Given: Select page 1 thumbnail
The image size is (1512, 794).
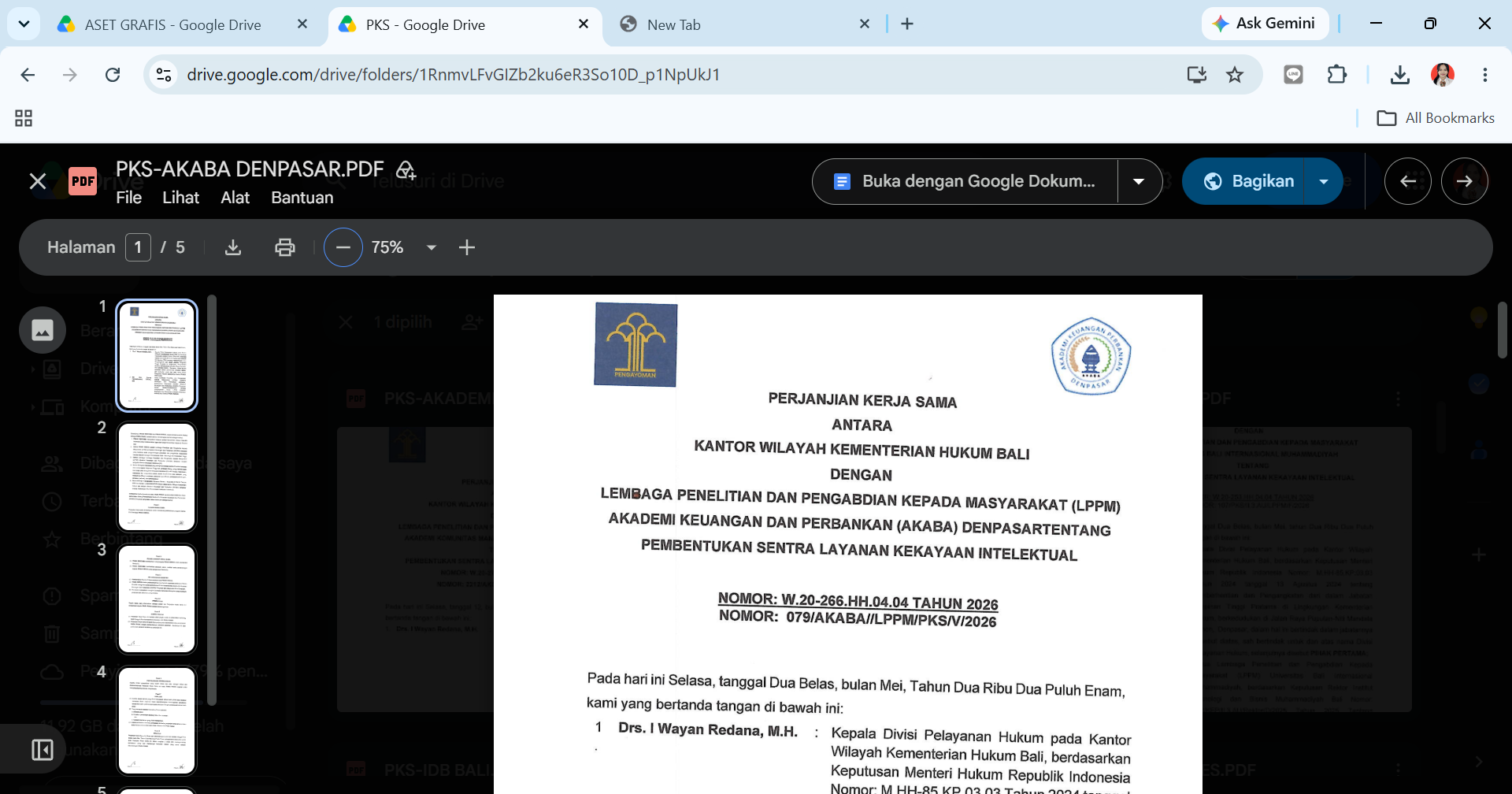Looking at the screenshot, I should click(157, 355).
